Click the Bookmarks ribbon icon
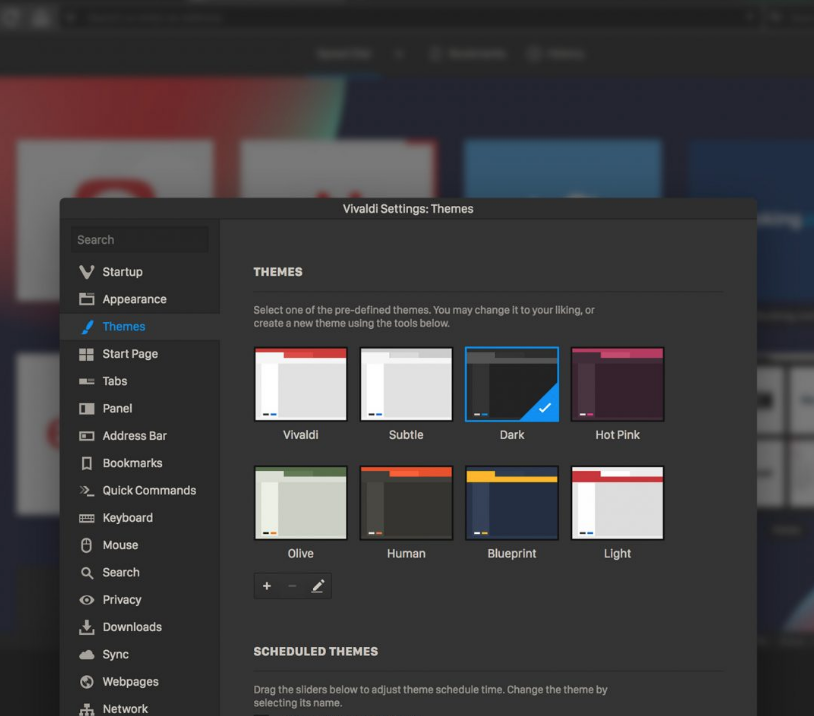The height and width of the screenshot is (716, 814). pos(87,463)
